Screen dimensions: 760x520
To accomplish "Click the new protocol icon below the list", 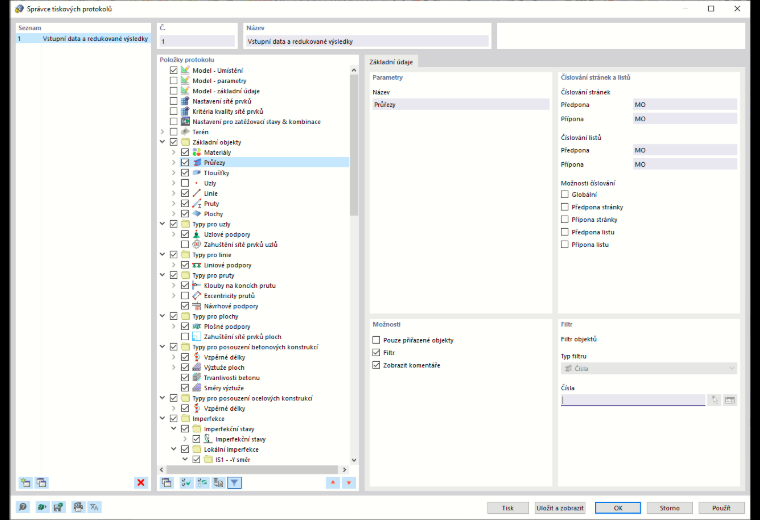I will (25, 483).
